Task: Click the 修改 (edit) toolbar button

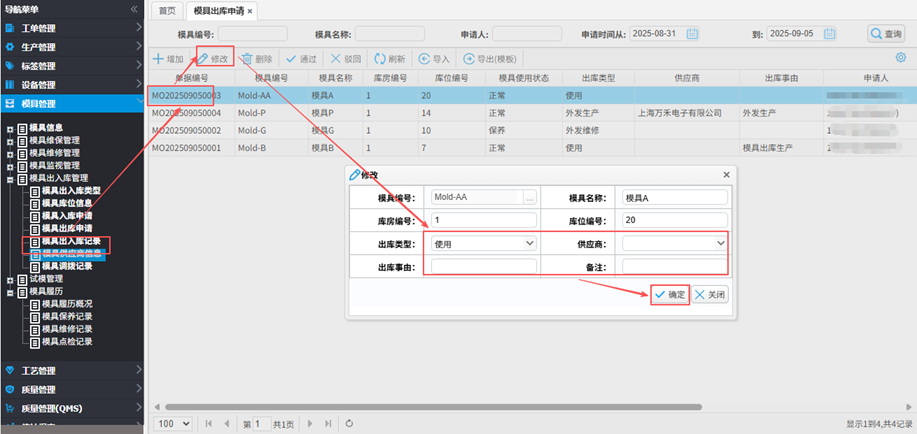Action: pos(214,59)
